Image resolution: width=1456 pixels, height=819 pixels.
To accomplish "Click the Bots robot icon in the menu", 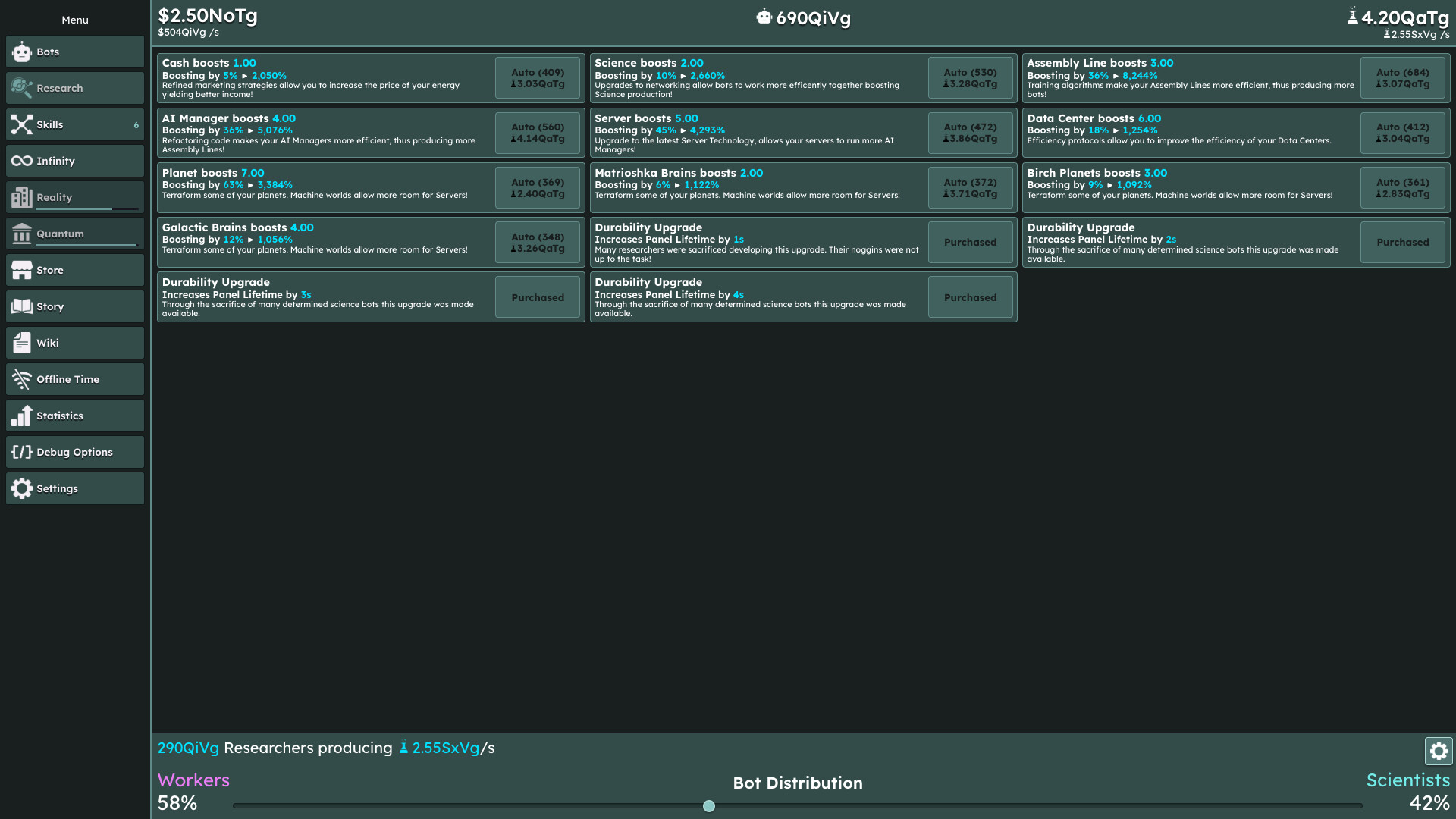I will 22,52.
